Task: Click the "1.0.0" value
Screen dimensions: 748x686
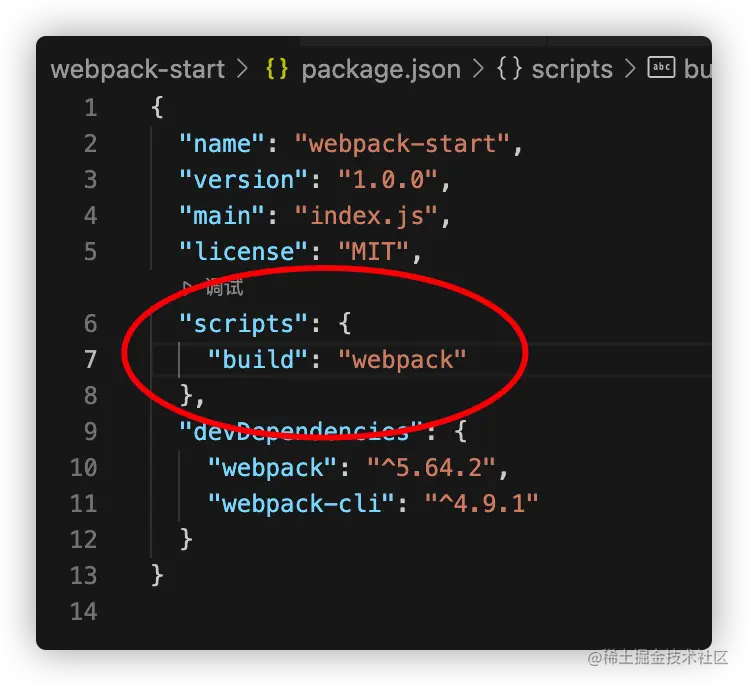Action: tap(388, 179)
